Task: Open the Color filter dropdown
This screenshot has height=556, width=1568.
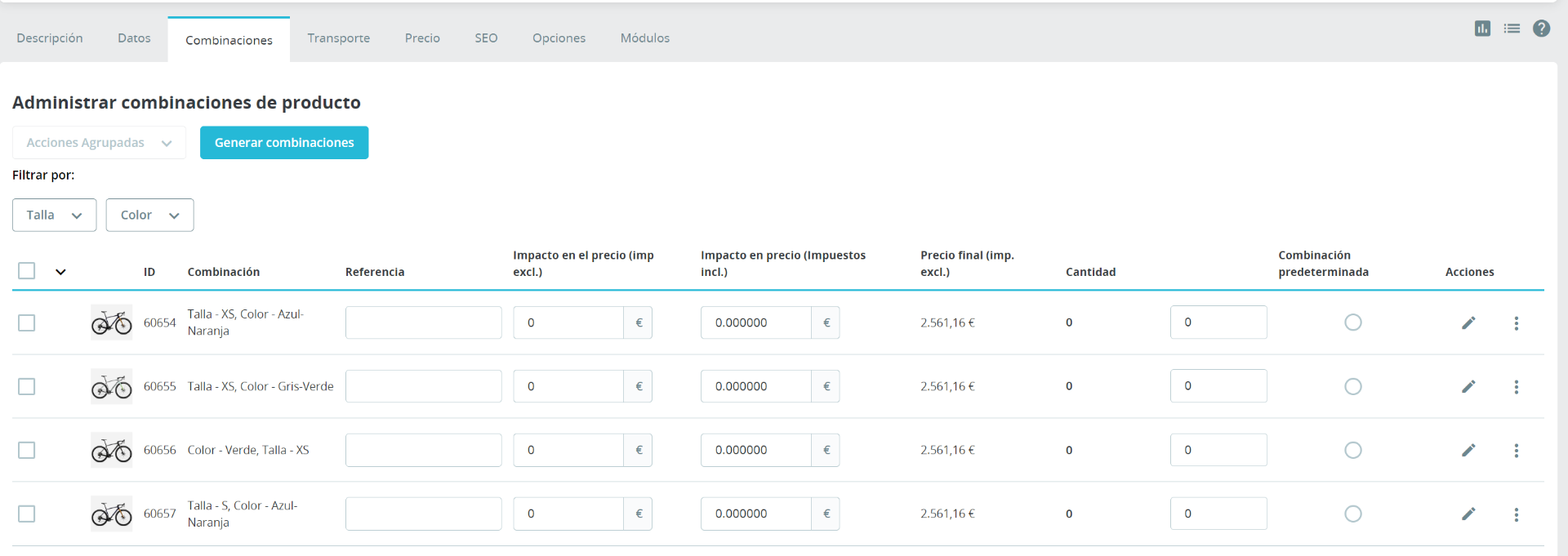Action: pos(149,216)
